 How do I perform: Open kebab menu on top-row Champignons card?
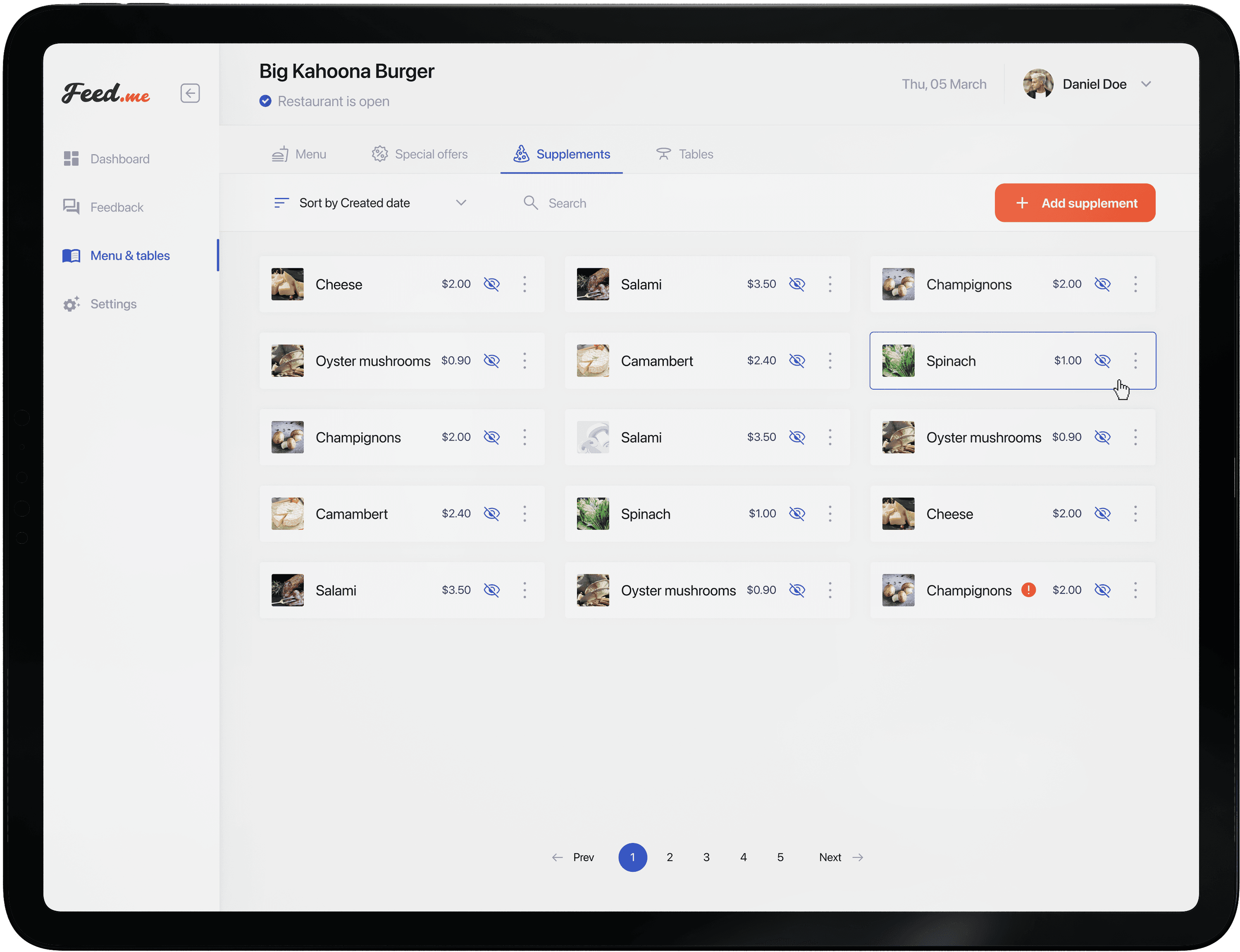point(1135,284)
